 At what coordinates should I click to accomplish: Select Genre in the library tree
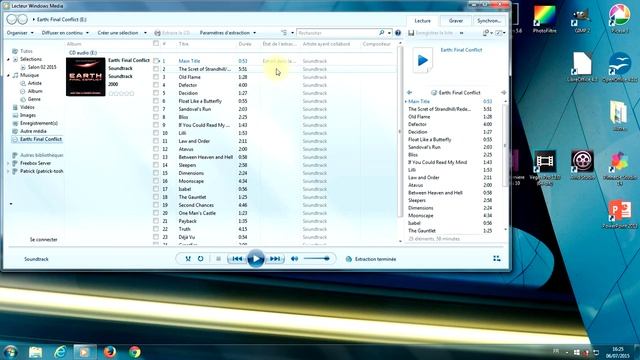tap(34, 99)
